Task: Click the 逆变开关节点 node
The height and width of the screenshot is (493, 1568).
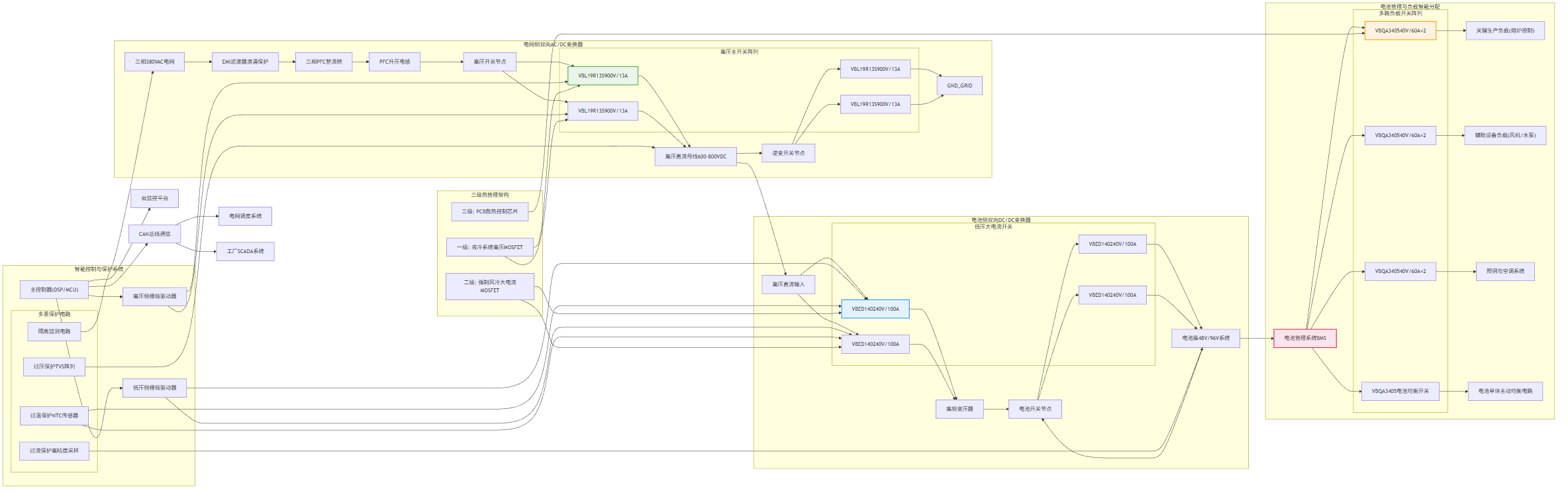Action: (x=789, y=153)
